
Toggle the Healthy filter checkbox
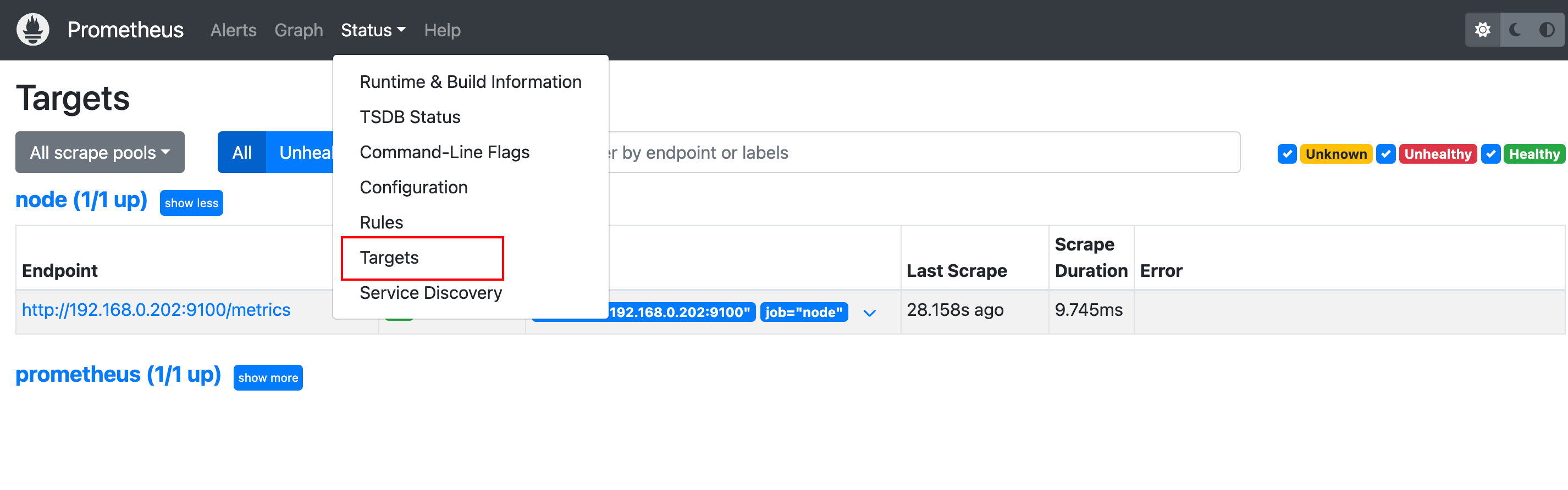pyautogui.click(x=1490, y=154)
